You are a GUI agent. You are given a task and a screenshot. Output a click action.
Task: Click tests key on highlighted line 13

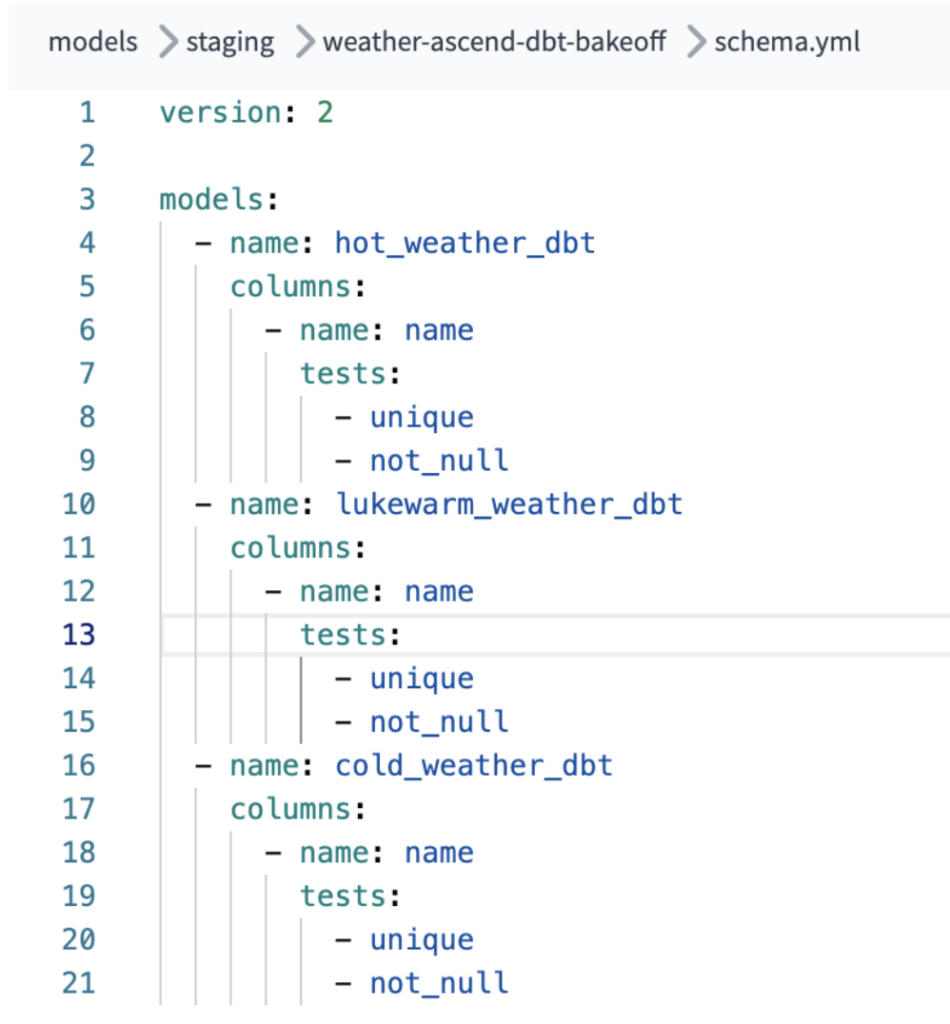click(343, 634)
